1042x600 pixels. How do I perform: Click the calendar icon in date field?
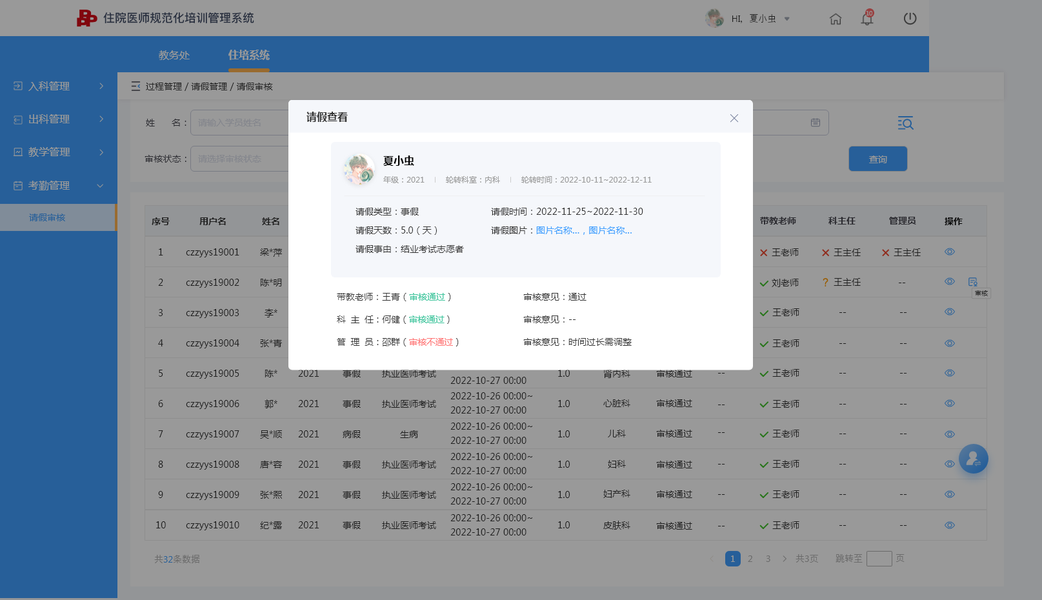(x=815, y=122)
